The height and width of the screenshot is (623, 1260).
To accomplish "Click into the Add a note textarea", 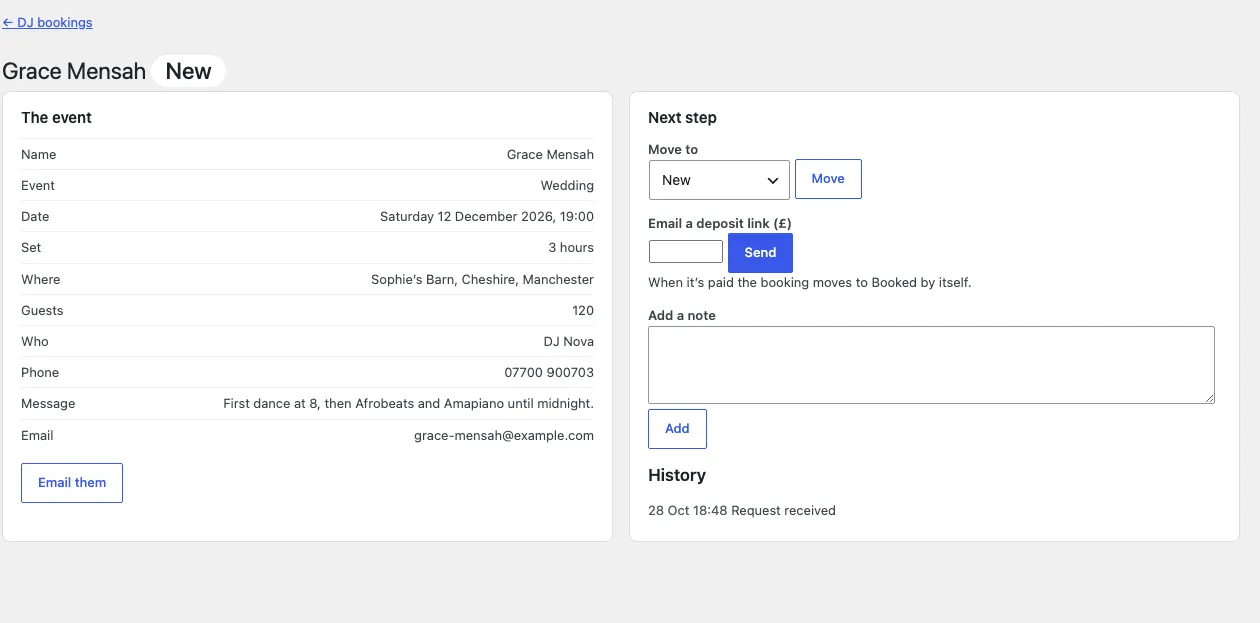I will [x=931, y=365].
